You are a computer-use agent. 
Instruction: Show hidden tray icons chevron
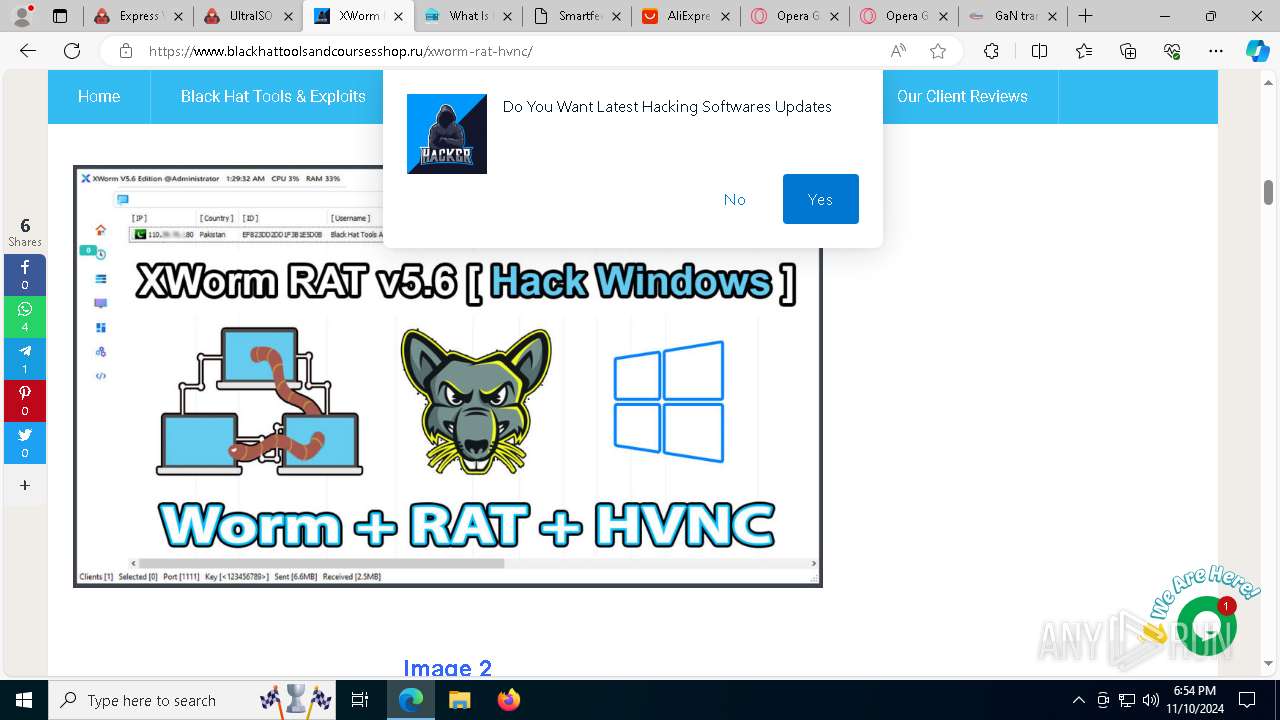click(1078, 700)
